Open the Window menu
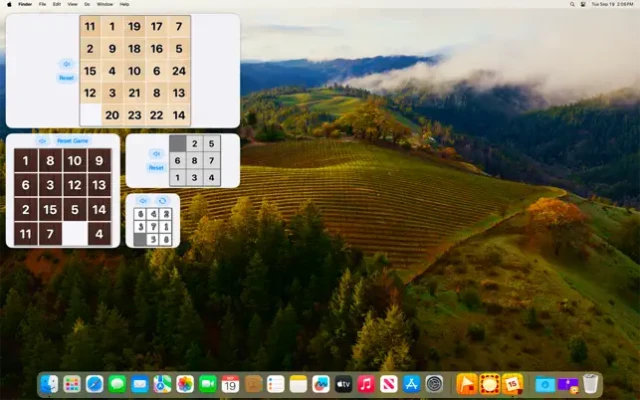The image size is (640, 400). [105, 4]
